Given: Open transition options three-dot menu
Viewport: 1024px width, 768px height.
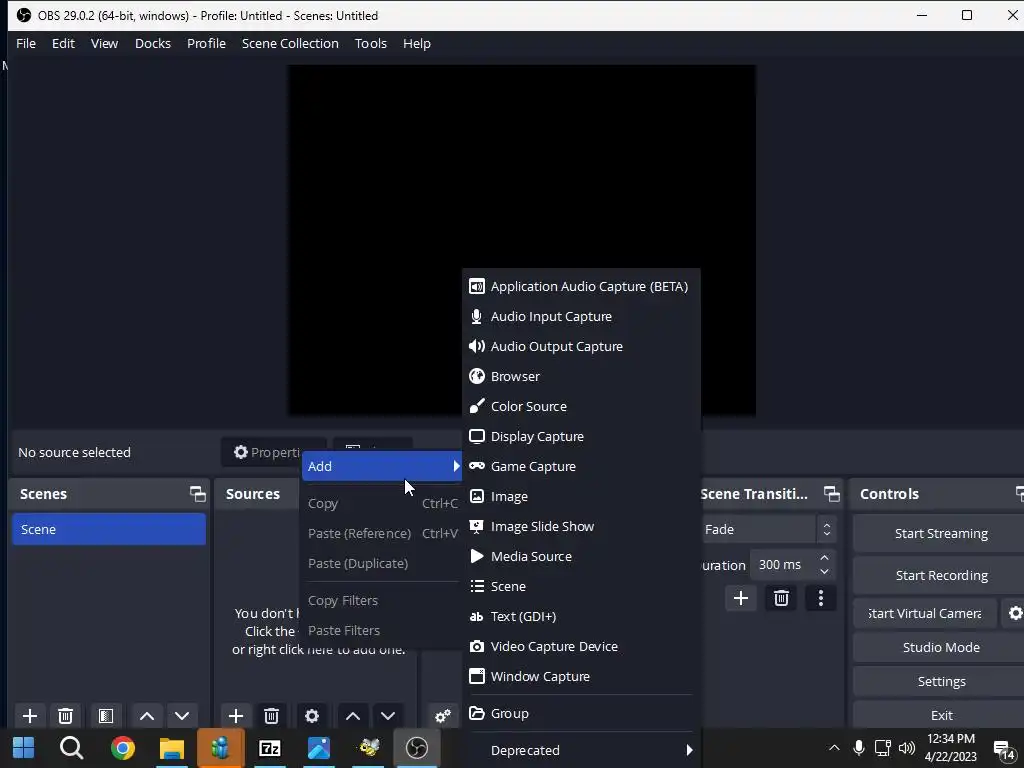Looking at the screenshot, I should pyautogui.click(x=821, y=598).
